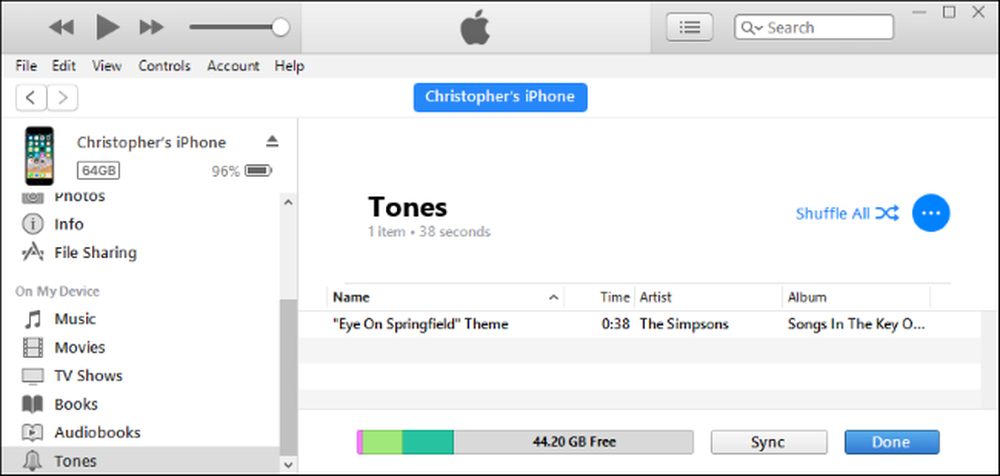Go back with the left arrow button
This screenshot has height=476, width=1000.
tap(31, 98)
